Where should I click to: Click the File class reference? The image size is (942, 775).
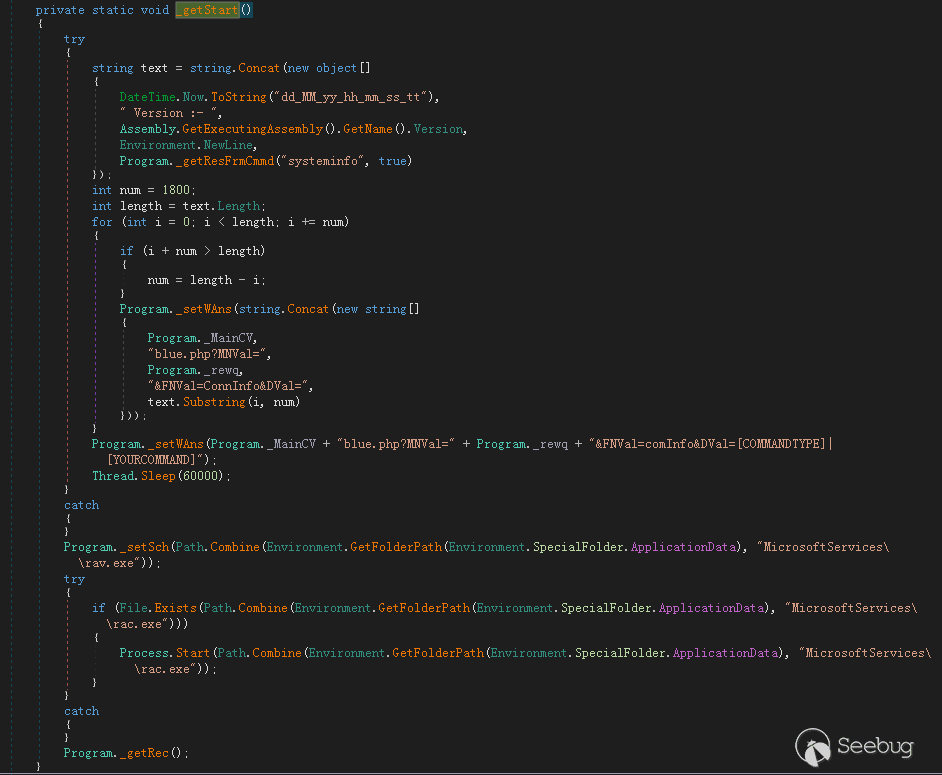[x=133, y=608]
